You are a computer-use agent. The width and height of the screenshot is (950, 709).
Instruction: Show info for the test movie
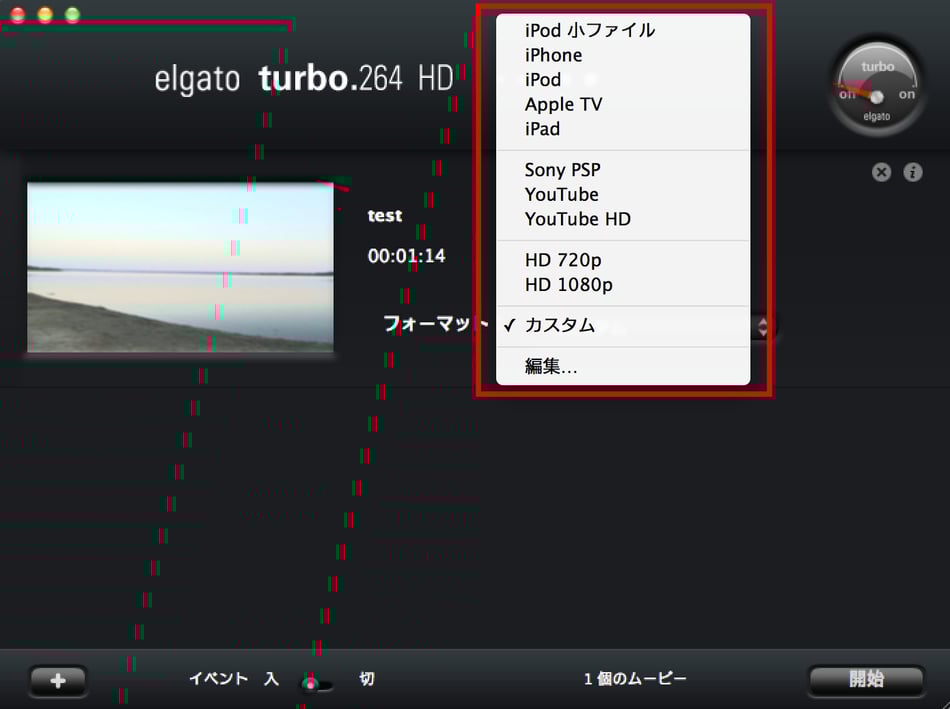pos(913,172)
